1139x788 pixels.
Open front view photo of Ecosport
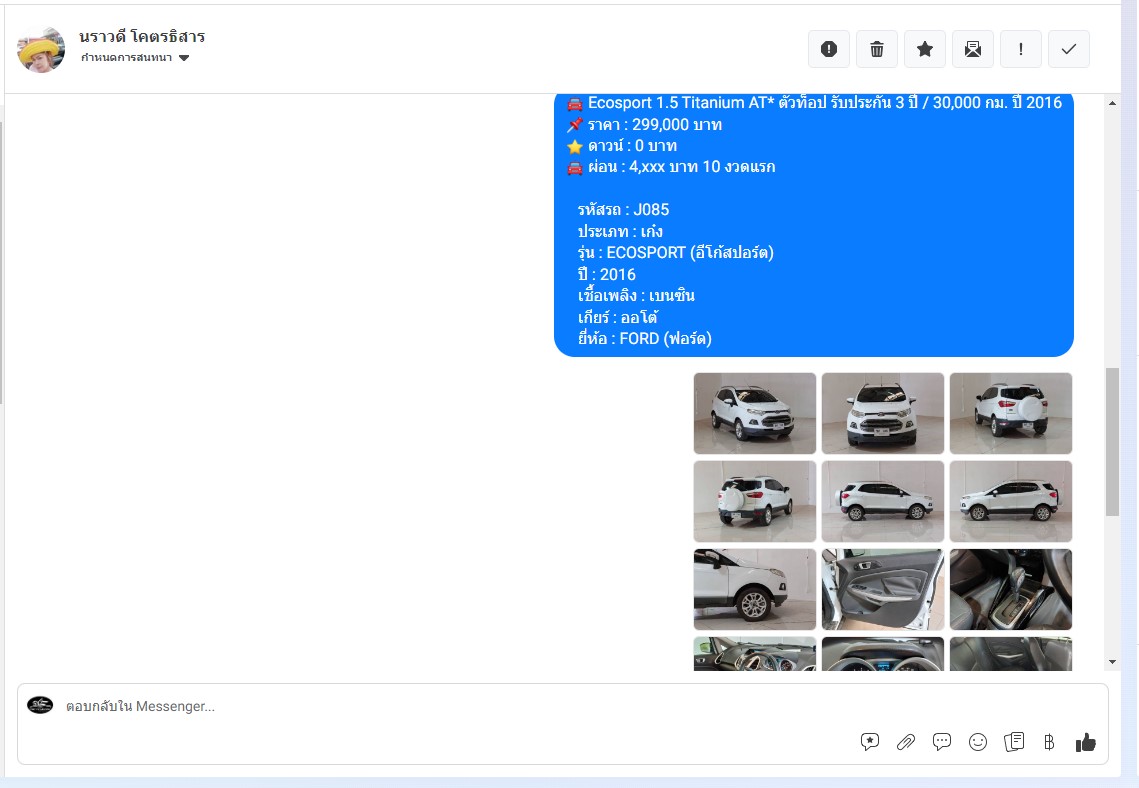pyautogui.click(x=883, y=413)
